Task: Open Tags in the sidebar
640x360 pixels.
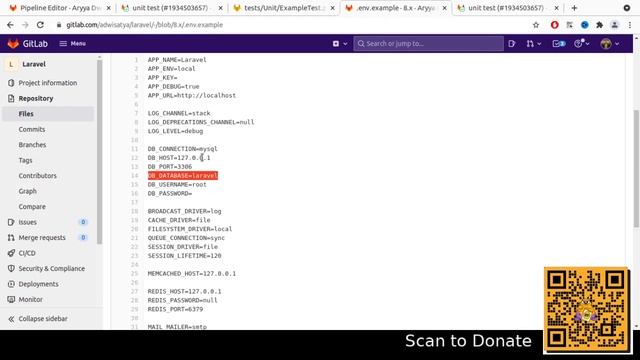Action: [x=25, y=160]
